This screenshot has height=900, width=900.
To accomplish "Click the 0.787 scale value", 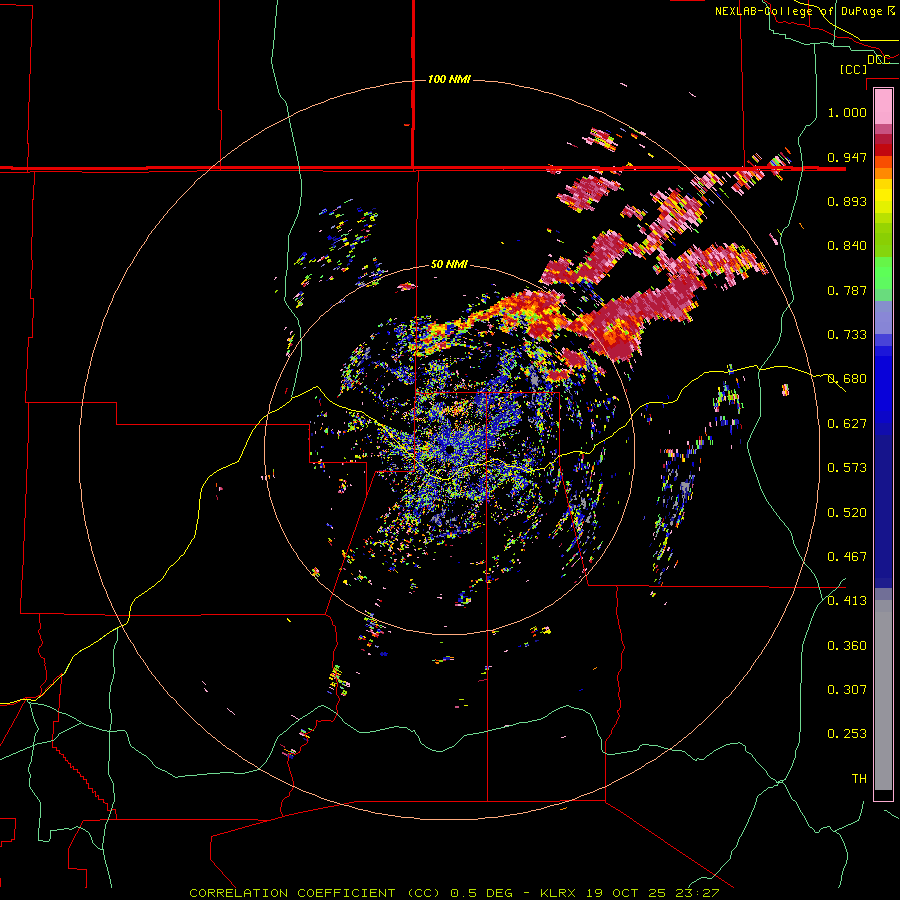I will pyautogui.click(x=847, y=290).
